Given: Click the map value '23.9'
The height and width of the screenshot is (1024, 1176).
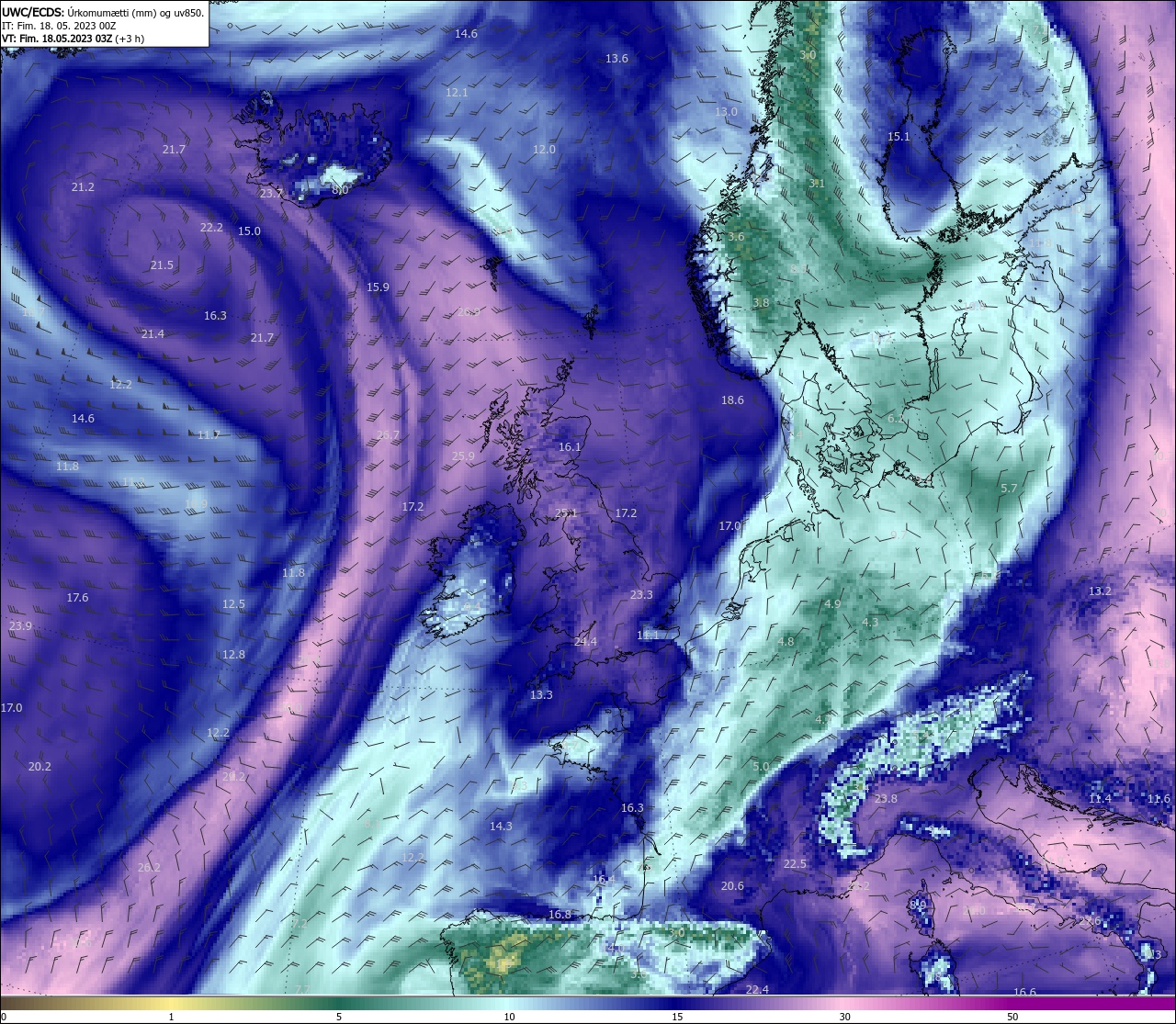Looking at the screenshot, I should [x=20, y=626].
